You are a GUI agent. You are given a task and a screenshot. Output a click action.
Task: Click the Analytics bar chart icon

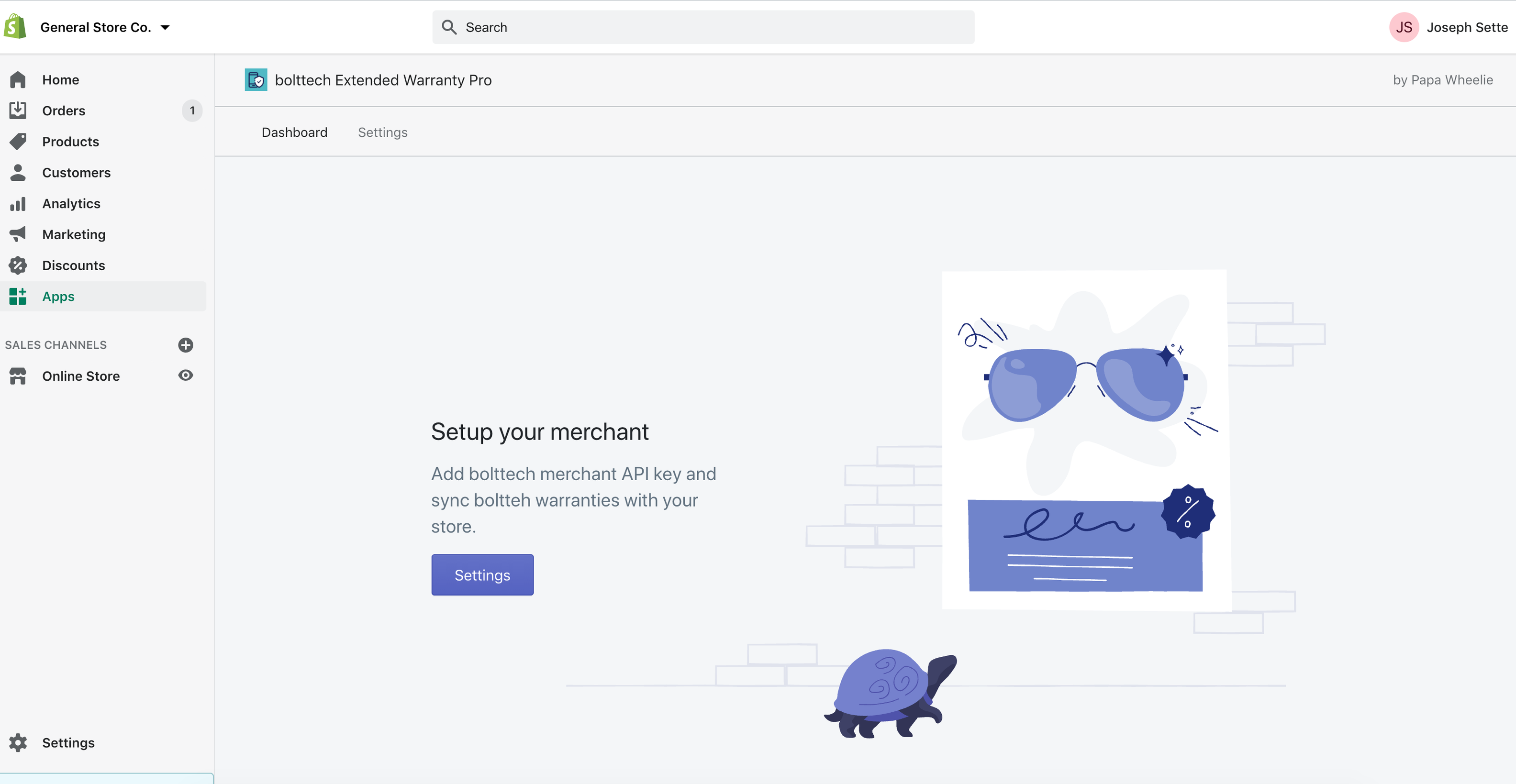pos(18,203)
